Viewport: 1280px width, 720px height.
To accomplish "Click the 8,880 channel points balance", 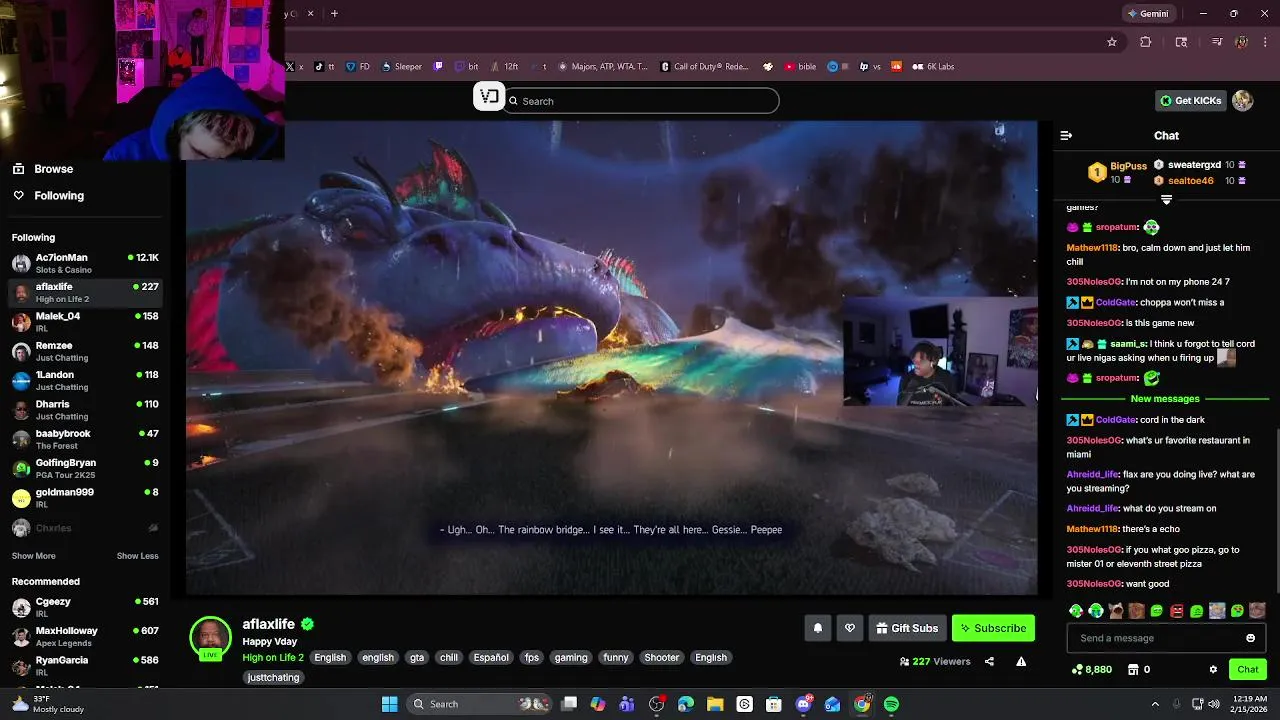I will 1091,670.
